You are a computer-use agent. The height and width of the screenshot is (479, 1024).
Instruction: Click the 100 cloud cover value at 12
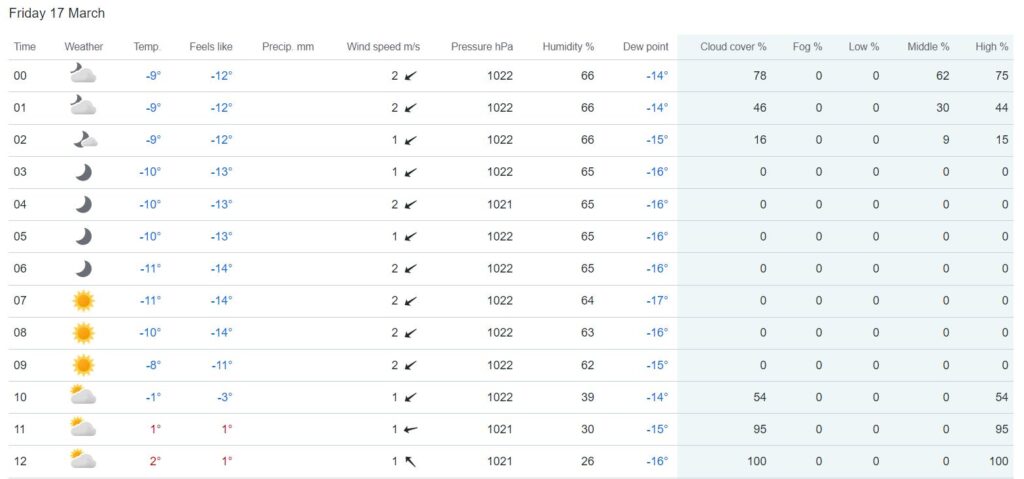(x=756, y=461)
